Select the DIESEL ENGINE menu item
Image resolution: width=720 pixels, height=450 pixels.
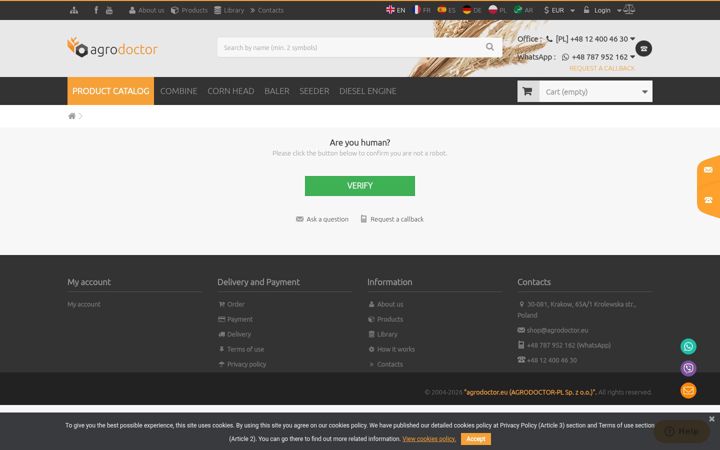[x=368, y=91]
